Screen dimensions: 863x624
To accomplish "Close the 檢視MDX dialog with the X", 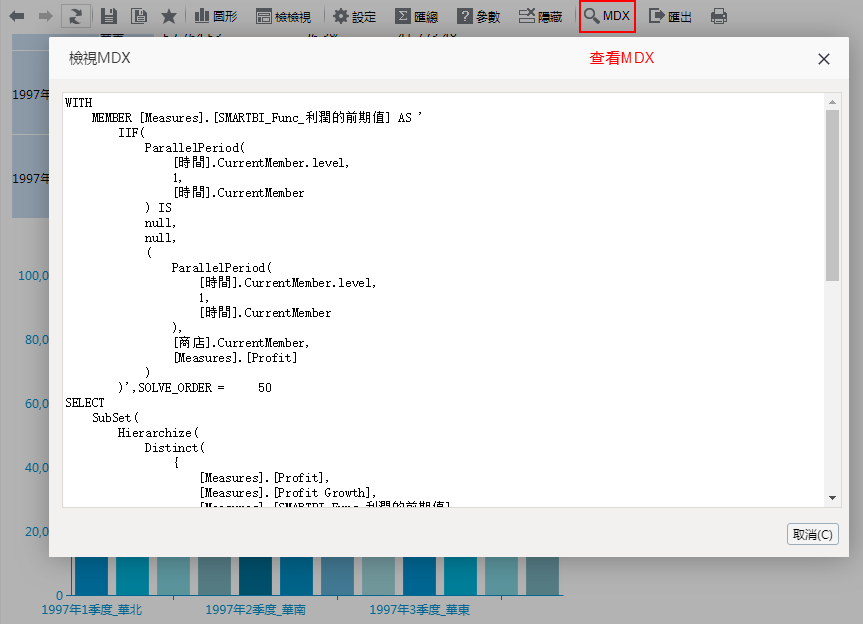I will 824,59.
